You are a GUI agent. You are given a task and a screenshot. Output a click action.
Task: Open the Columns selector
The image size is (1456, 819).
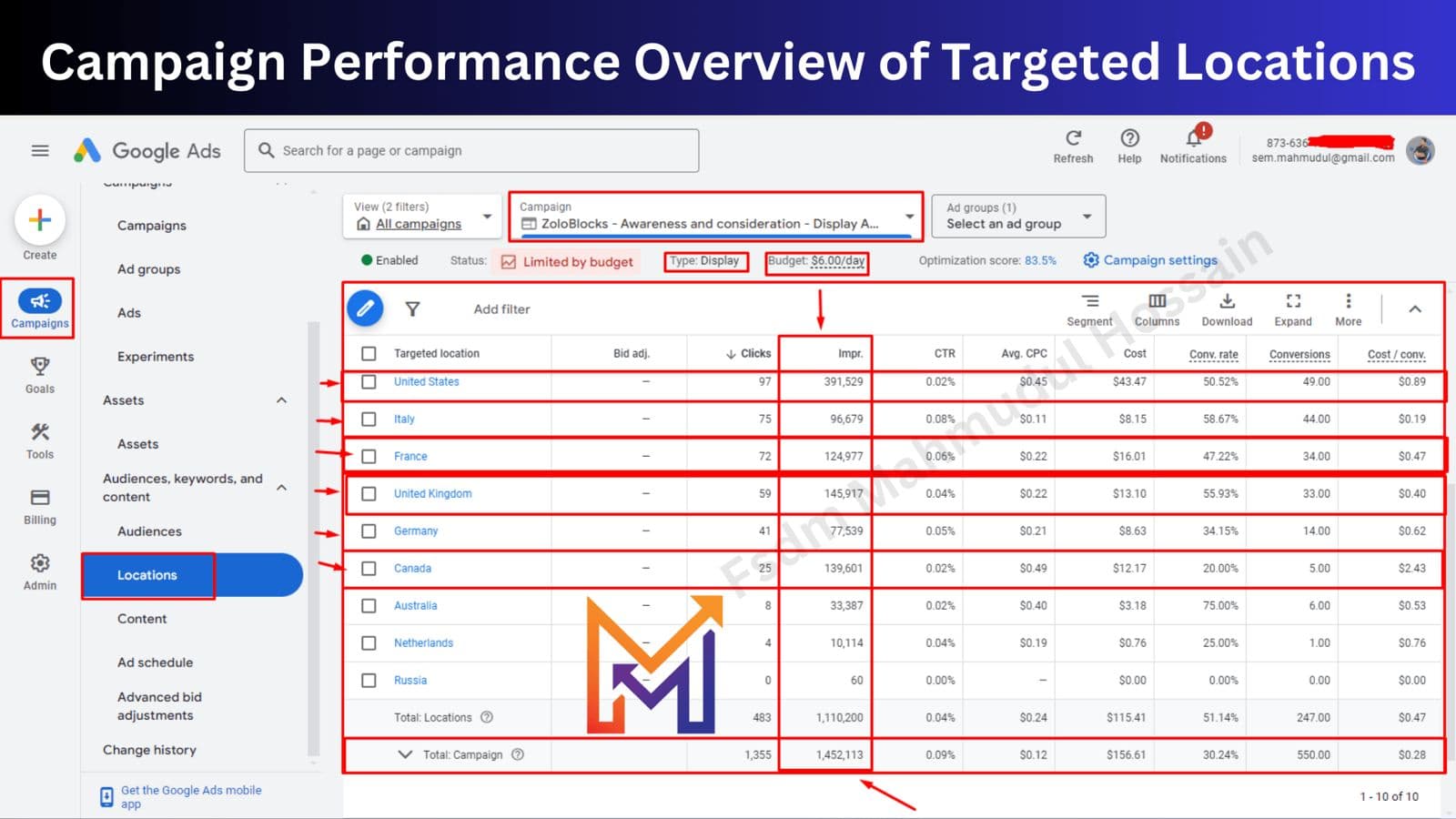[x=1157, y=309]
